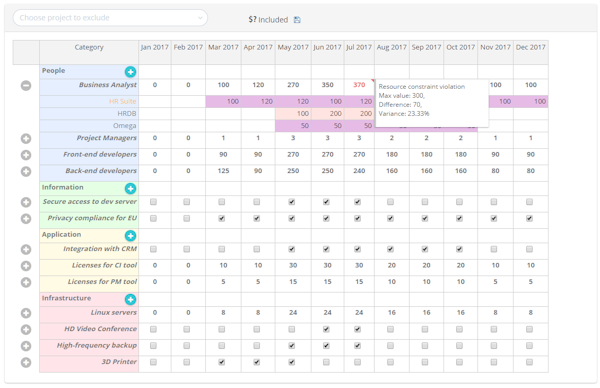Uncheck Privacy compliance for EU Dec 2017
Screen dimensions: 600x388
[x=530, y=218]
